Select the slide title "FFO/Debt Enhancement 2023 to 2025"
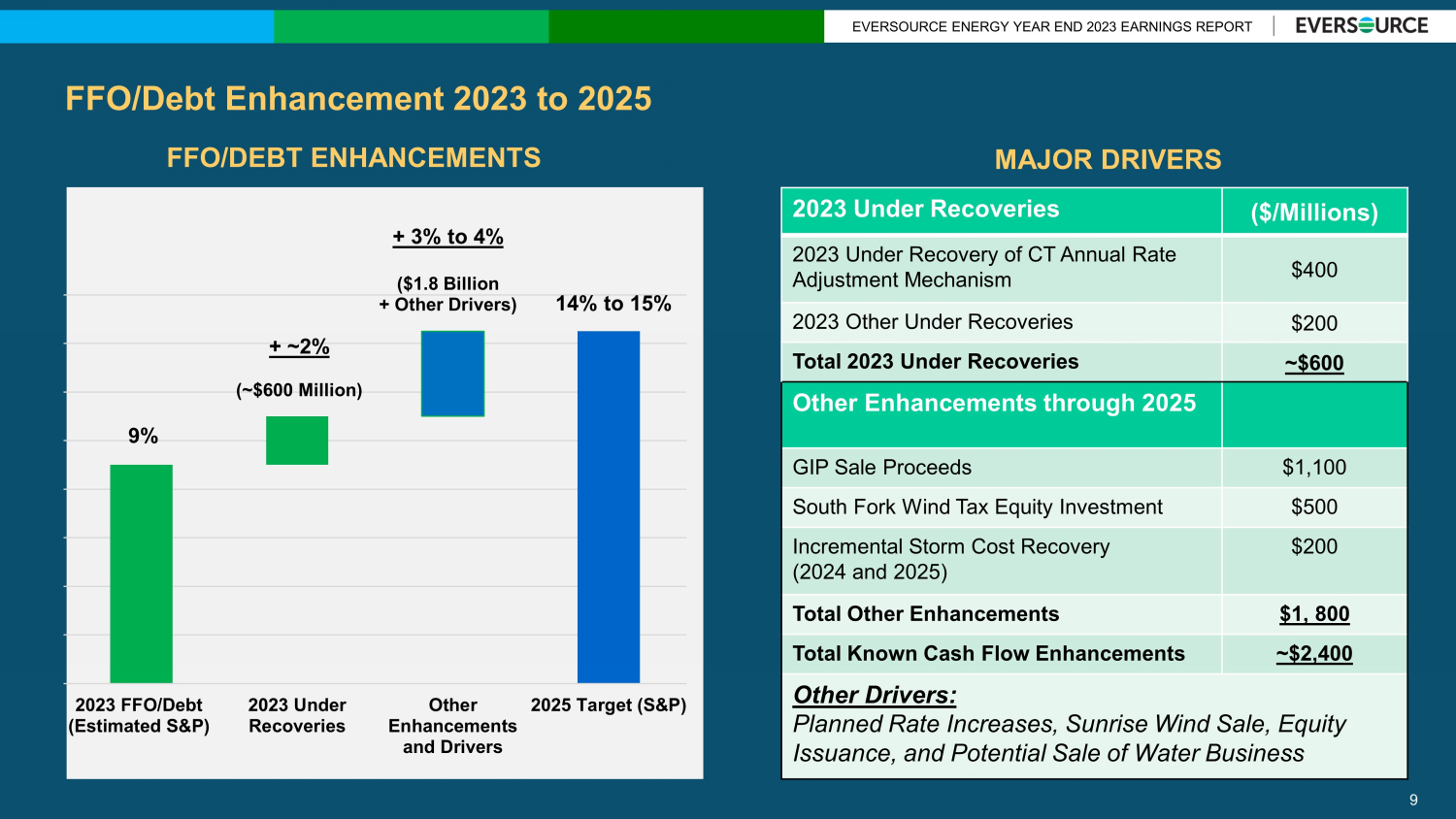The height and width of the screenshot is (819, 1456). tap(358, 99)
